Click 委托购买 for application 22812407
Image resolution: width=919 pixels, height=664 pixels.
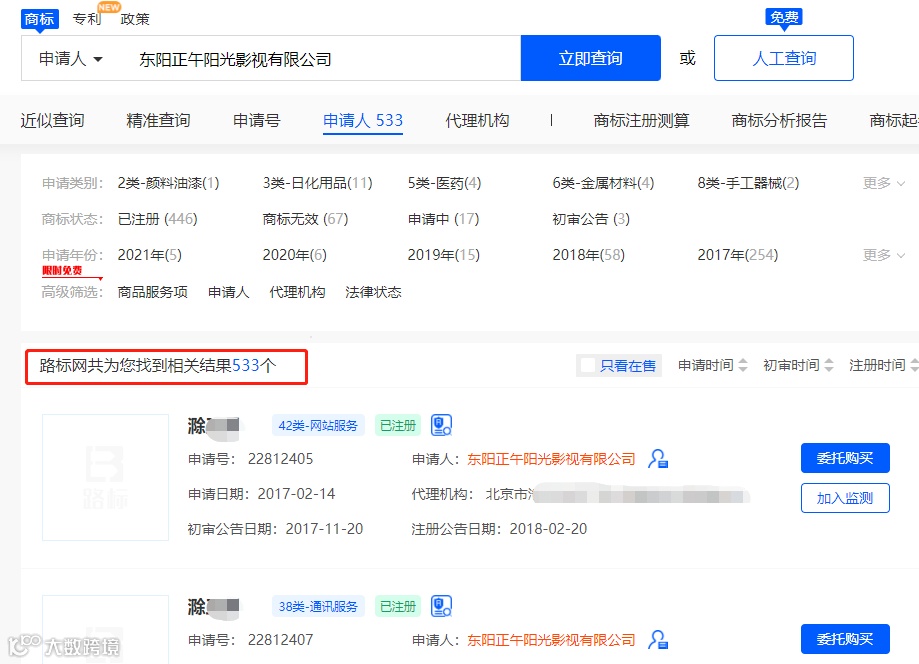tap(845, 639)
